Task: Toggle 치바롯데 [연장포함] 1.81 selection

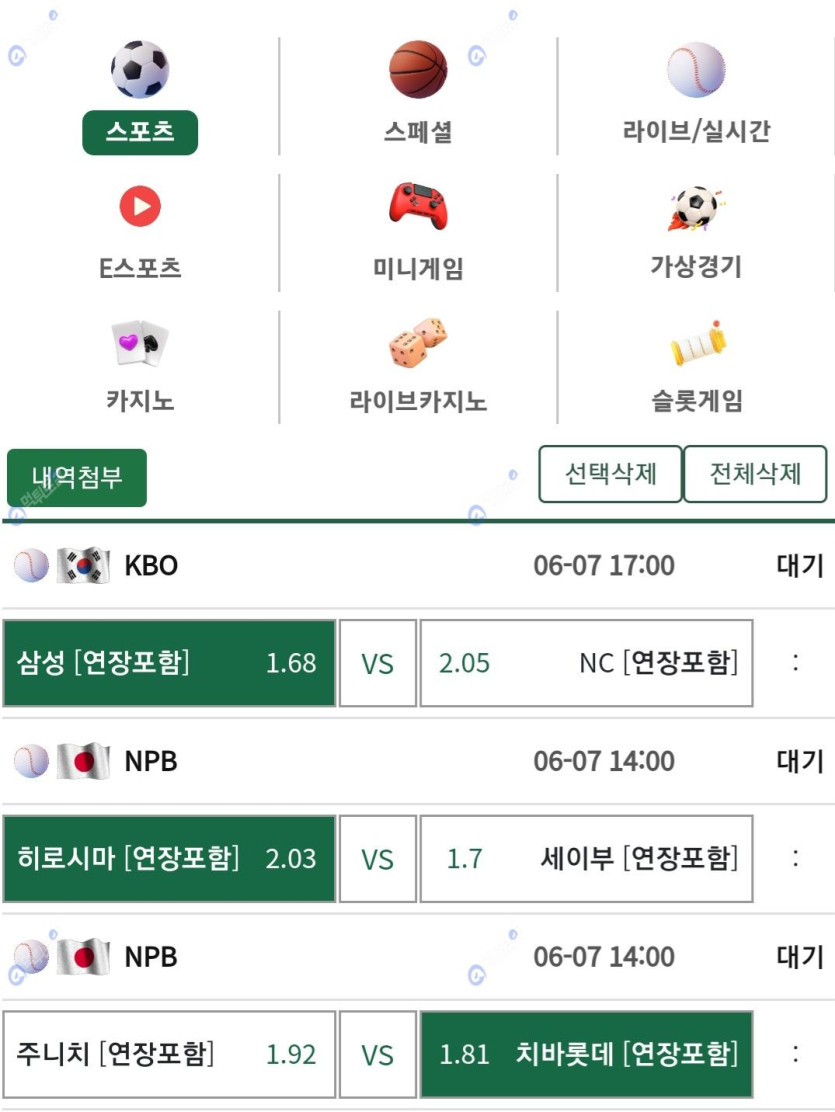Action: (586, 1055)
